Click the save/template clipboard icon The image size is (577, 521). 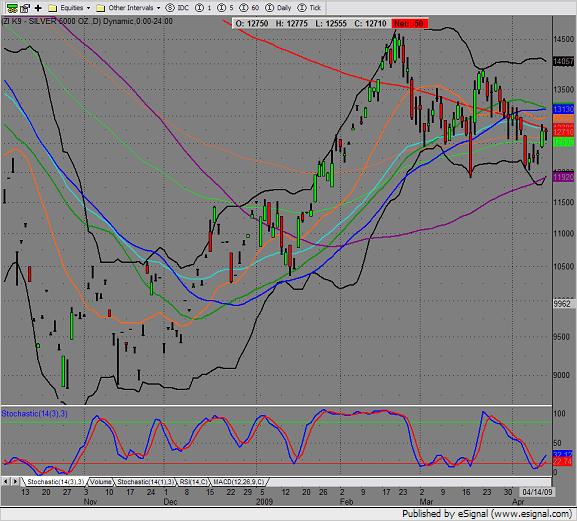coord(25,8)
